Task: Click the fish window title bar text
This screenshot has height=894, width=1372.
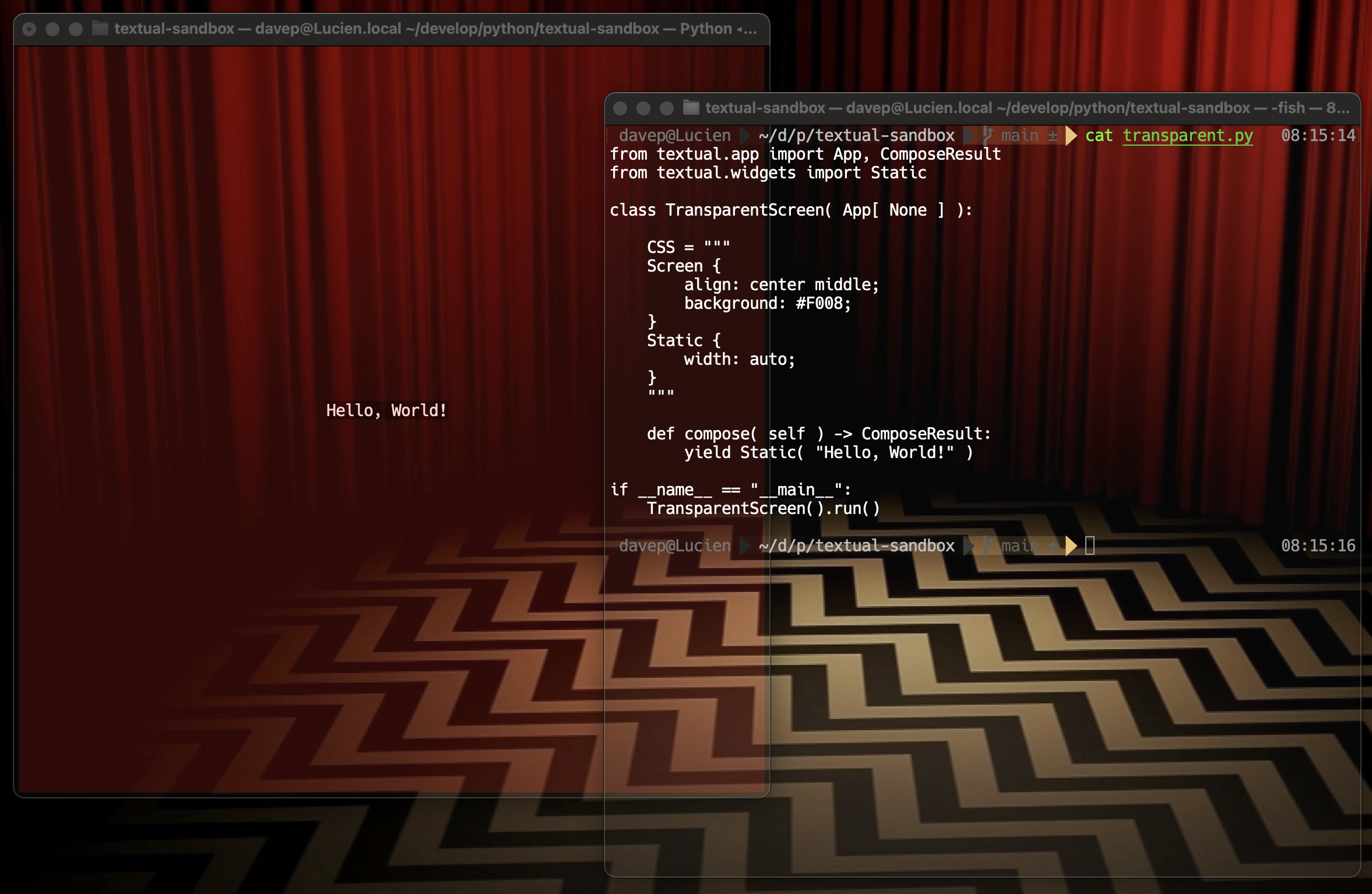Action: point(1027,108)
